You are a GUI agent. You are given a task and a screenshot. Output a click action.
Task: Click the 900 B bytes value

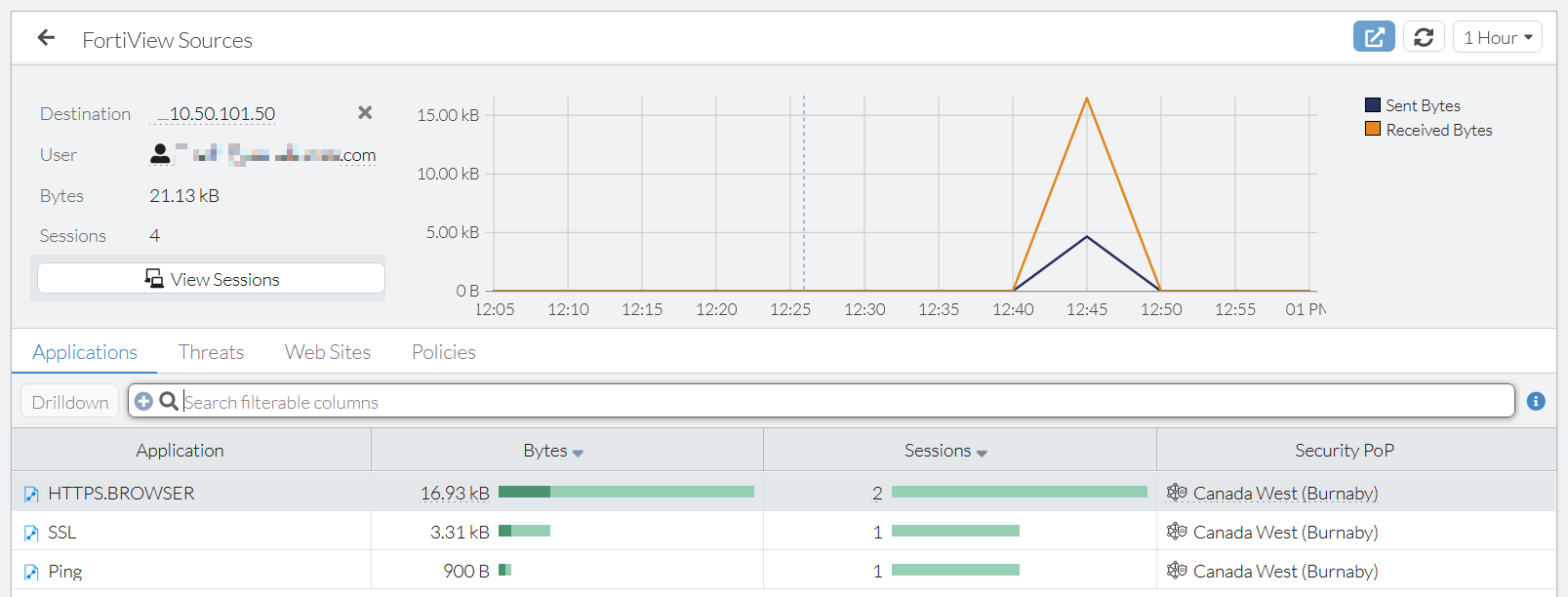[x=466, y=571]
